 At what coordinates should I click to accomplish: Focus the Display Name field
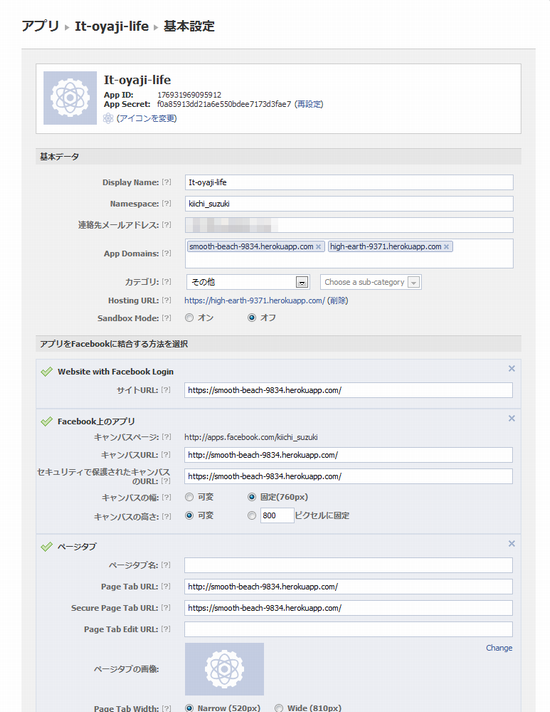349,182
